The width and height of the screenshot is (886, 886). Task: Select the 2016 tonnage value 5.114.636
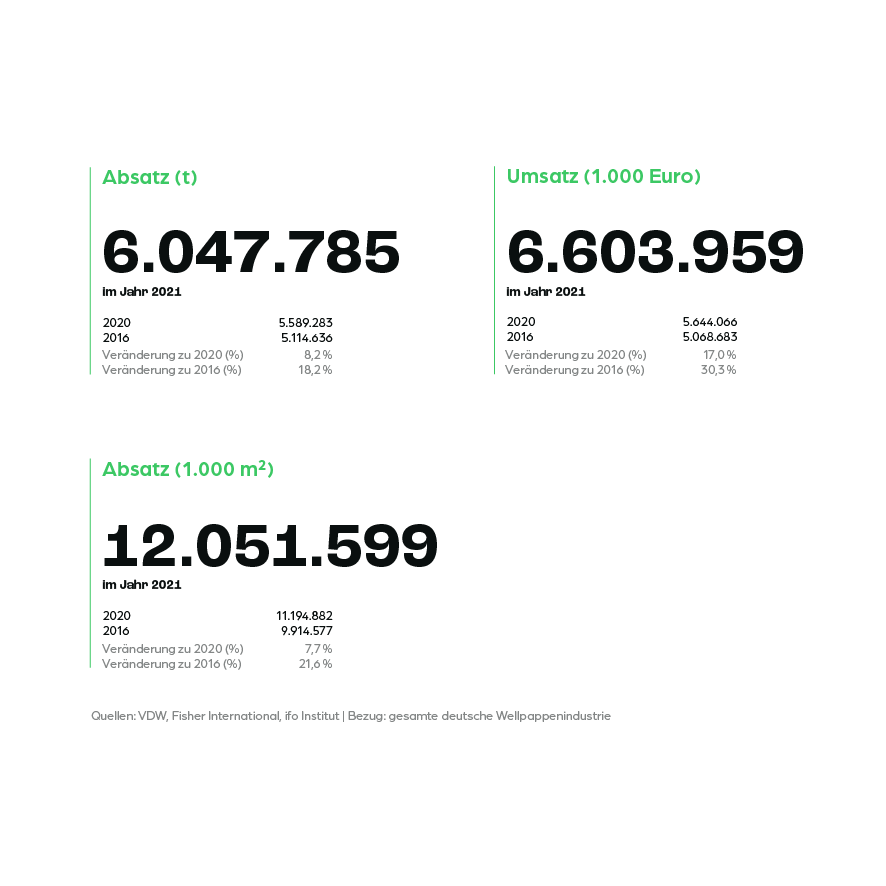307,338
